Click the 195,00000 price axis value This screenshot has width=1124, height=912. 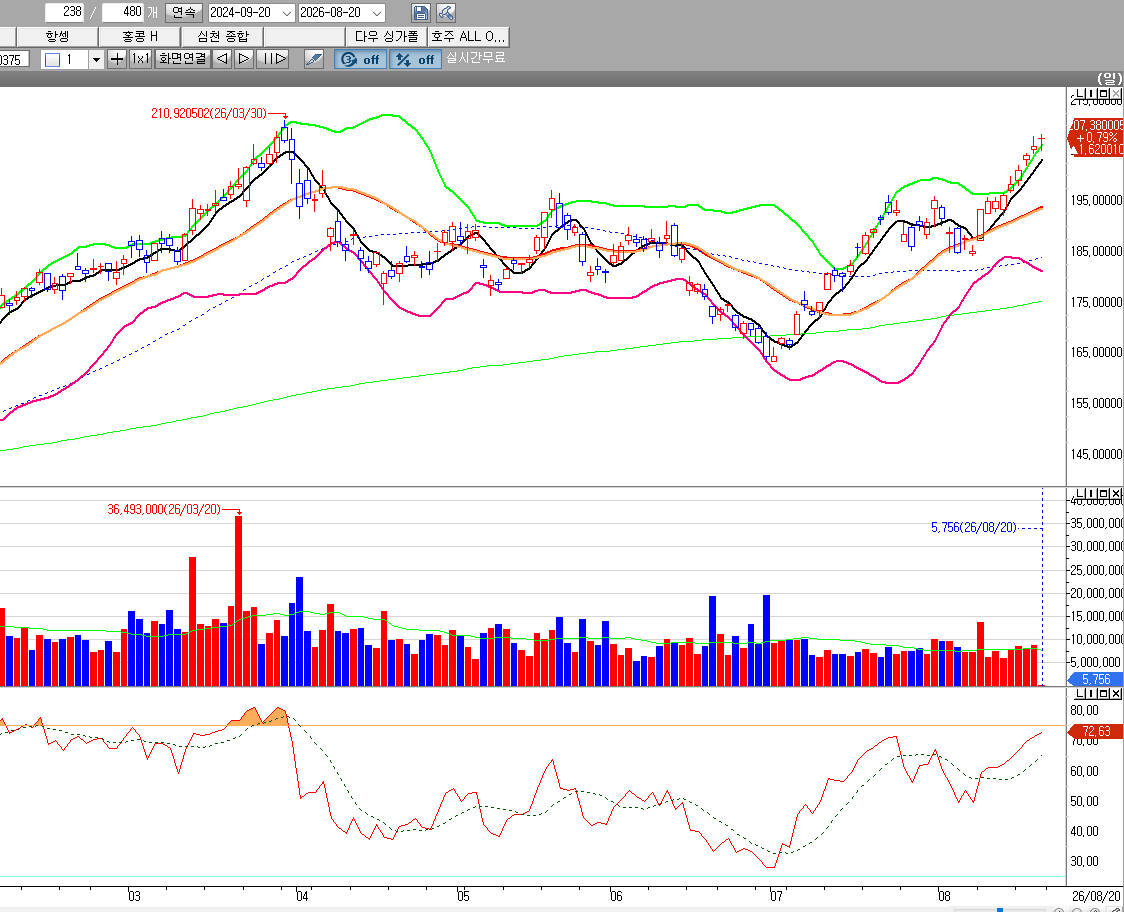point(1096,200)
